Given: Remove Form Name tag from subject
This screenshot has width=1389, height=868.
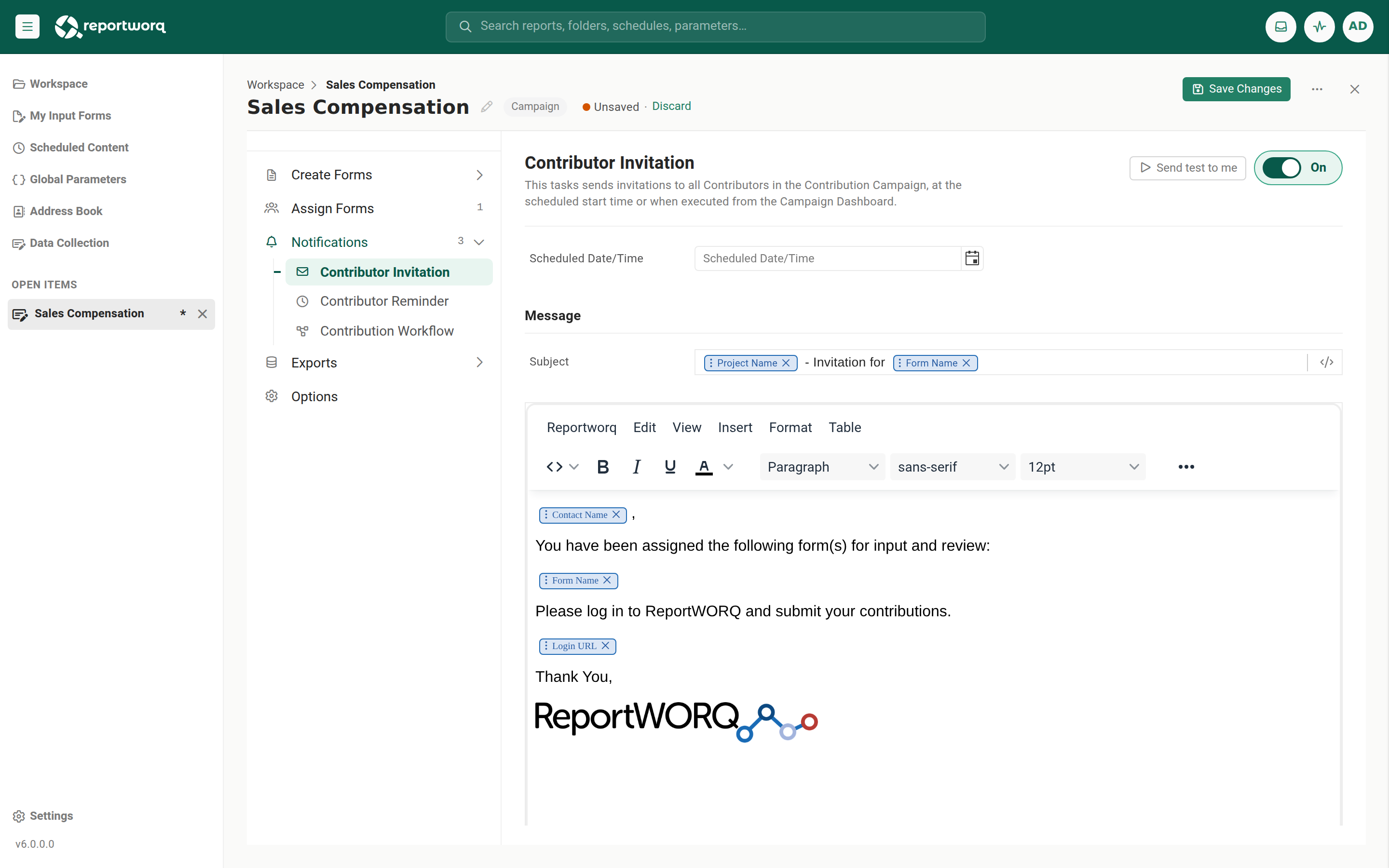Looking at the screenshot, I should [967, 363].
